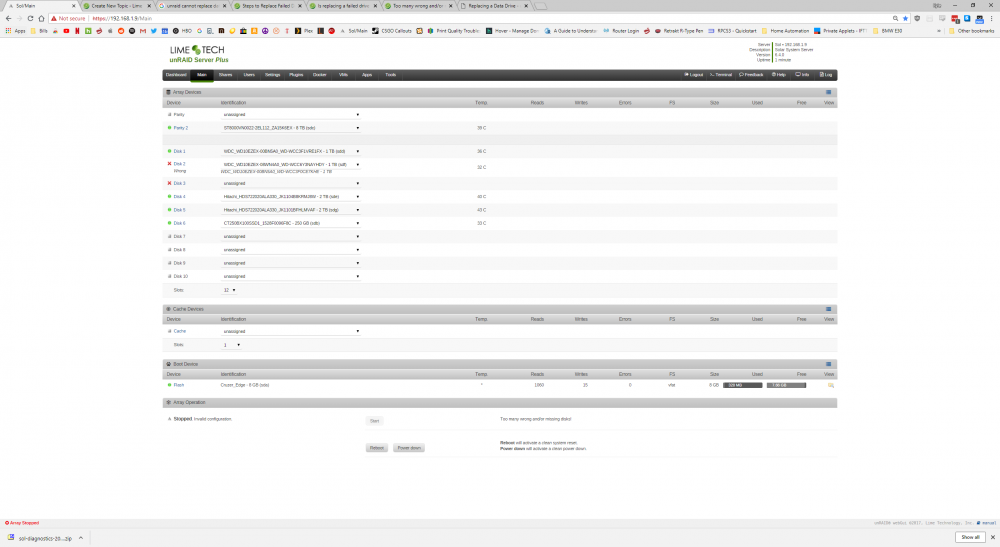Click the Start array button
This screenshot has width=1000, height=547.
point(374,421)
